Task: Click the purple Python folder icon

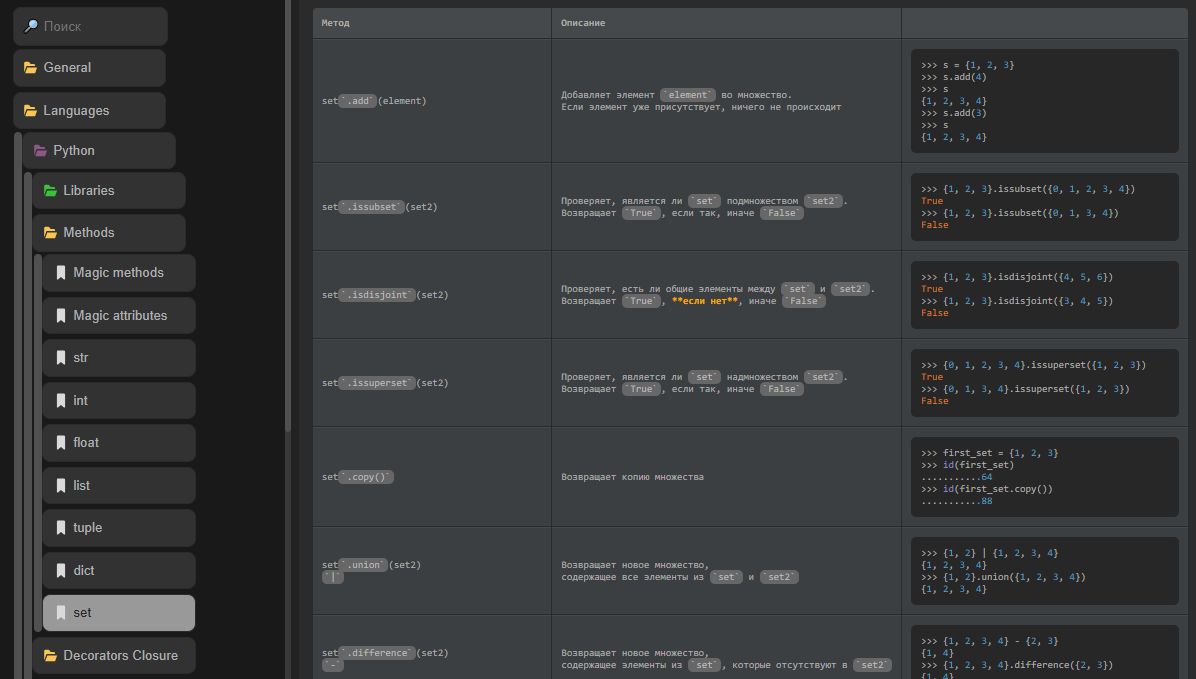Action: point(40,151)
